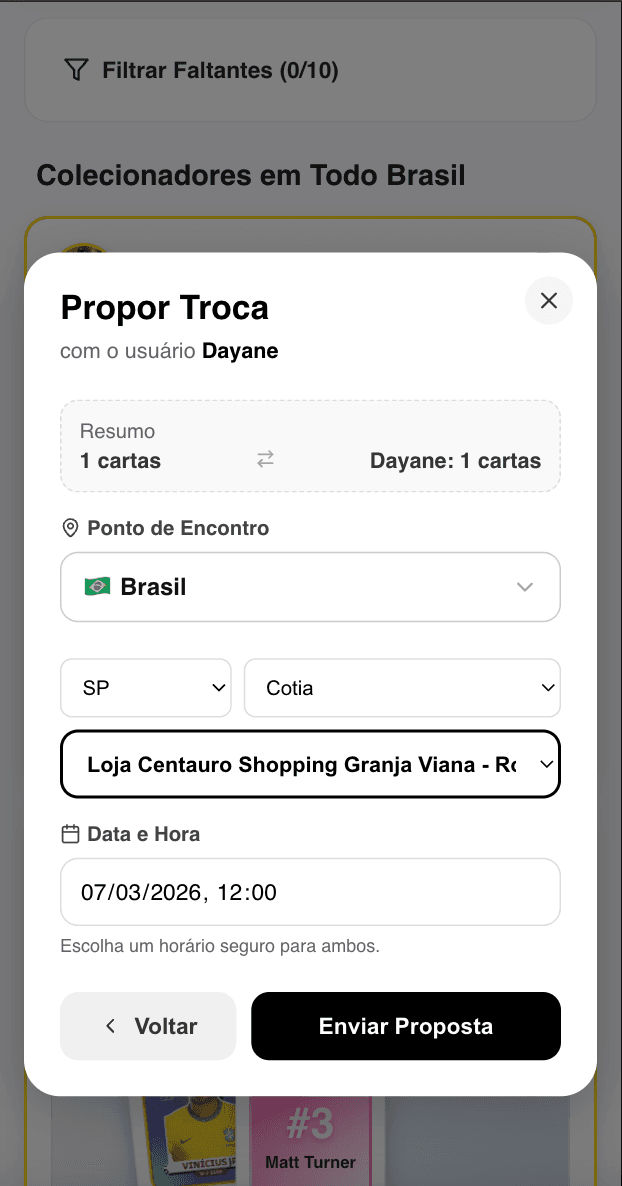Click the Resumo summary box

click(310, 446)
